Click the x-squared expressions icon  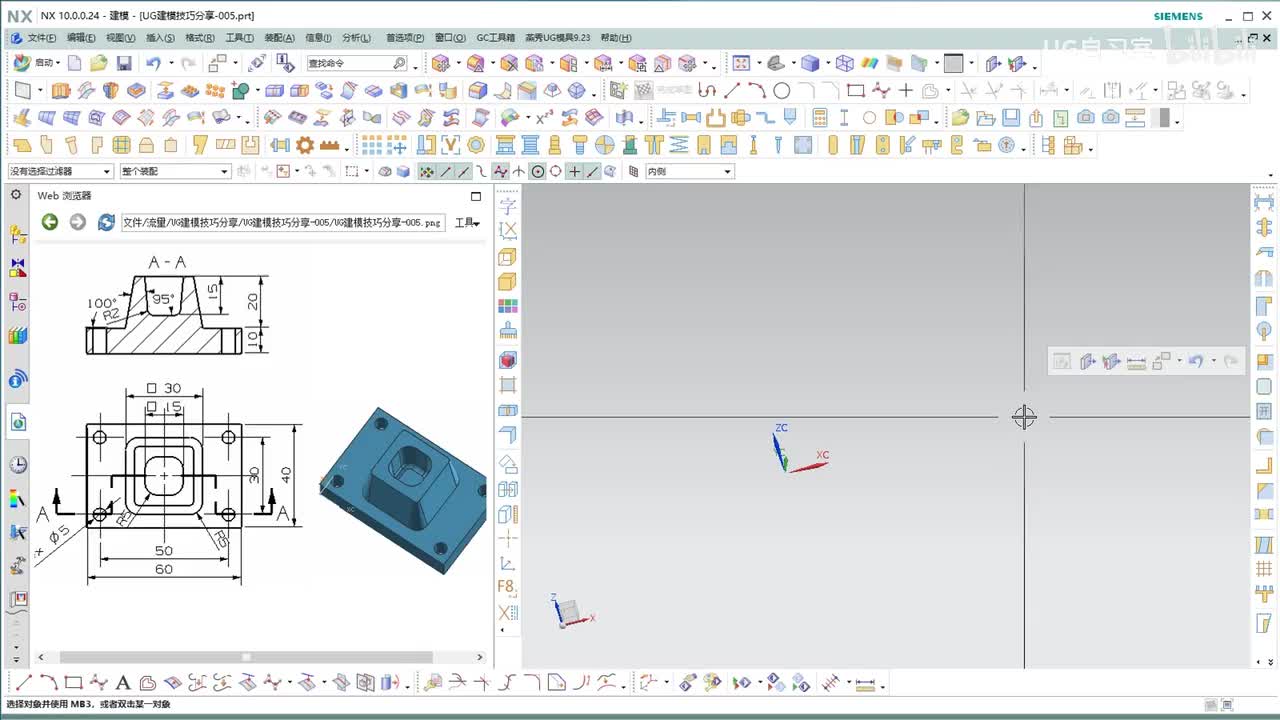click(545, 118)
